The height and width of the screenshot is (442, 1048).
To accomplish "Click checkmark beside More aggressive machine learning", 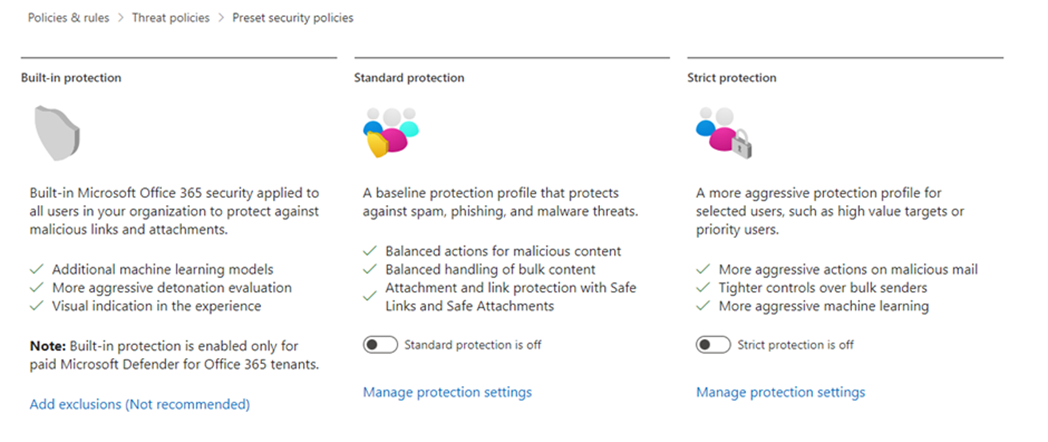I will point(703,306).
